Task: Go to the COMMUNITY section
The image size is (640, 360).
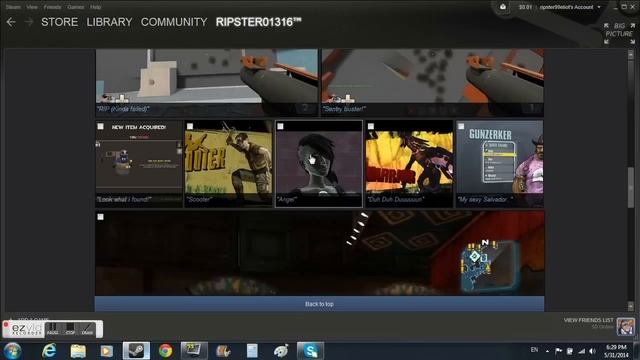Action: click(174, 22)
